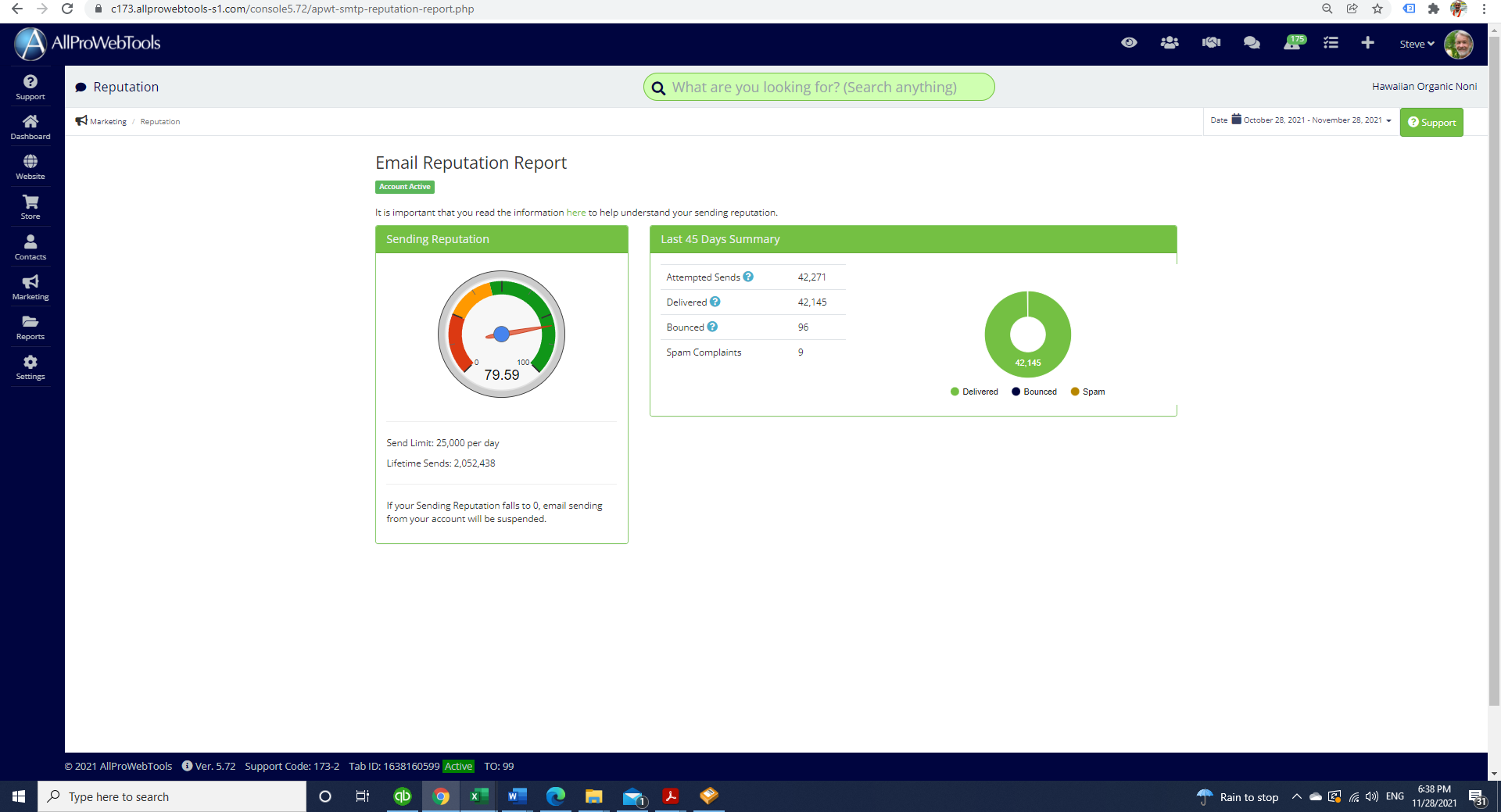
Task: Click help icon next to Attempted Sends
Action: (x=748, y=277)
